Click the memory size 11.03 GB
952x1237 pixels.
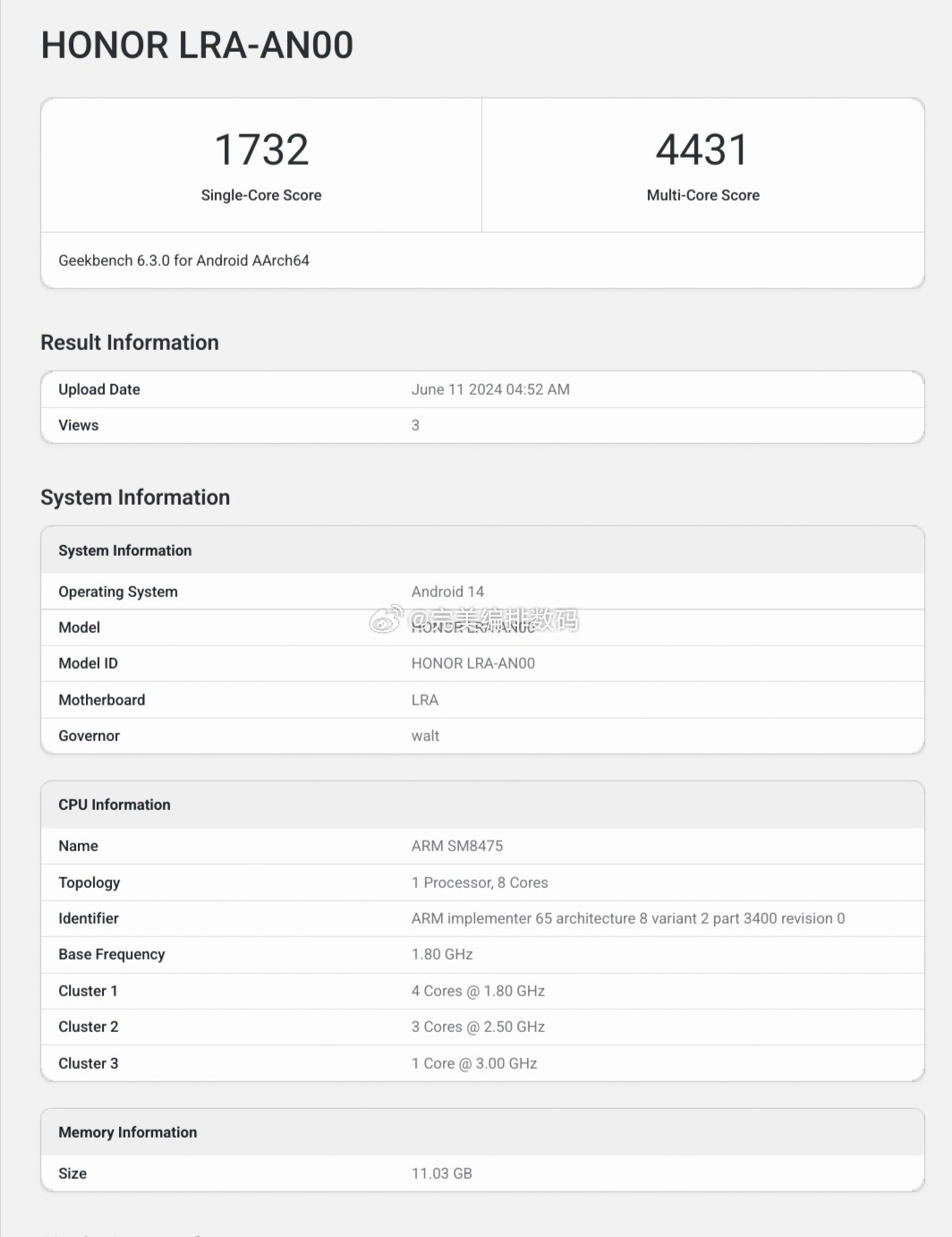(442, 1173)
